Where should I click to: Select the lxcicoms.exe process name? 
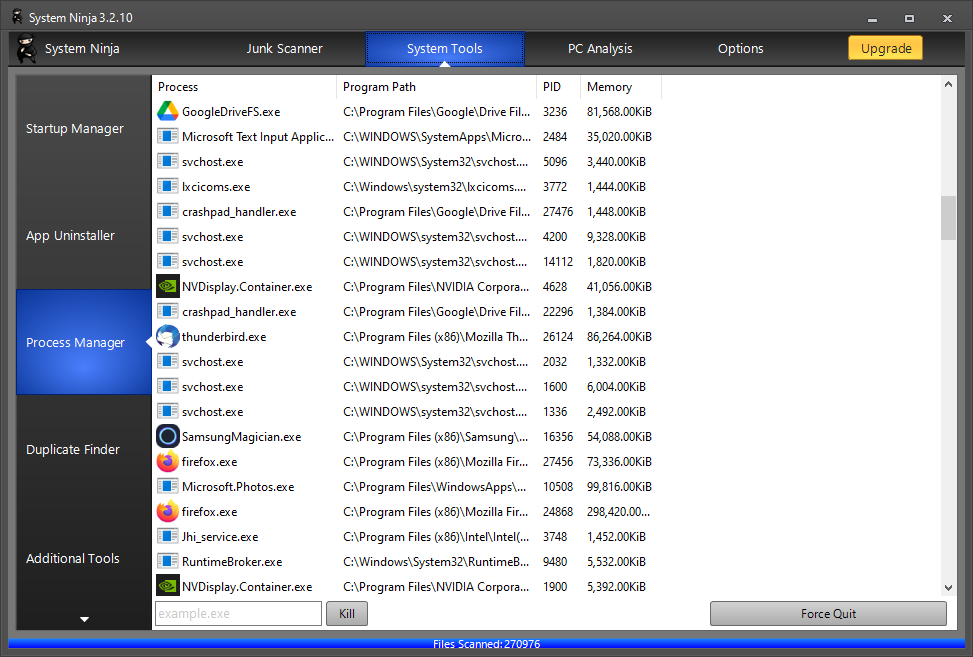[216, 187]
